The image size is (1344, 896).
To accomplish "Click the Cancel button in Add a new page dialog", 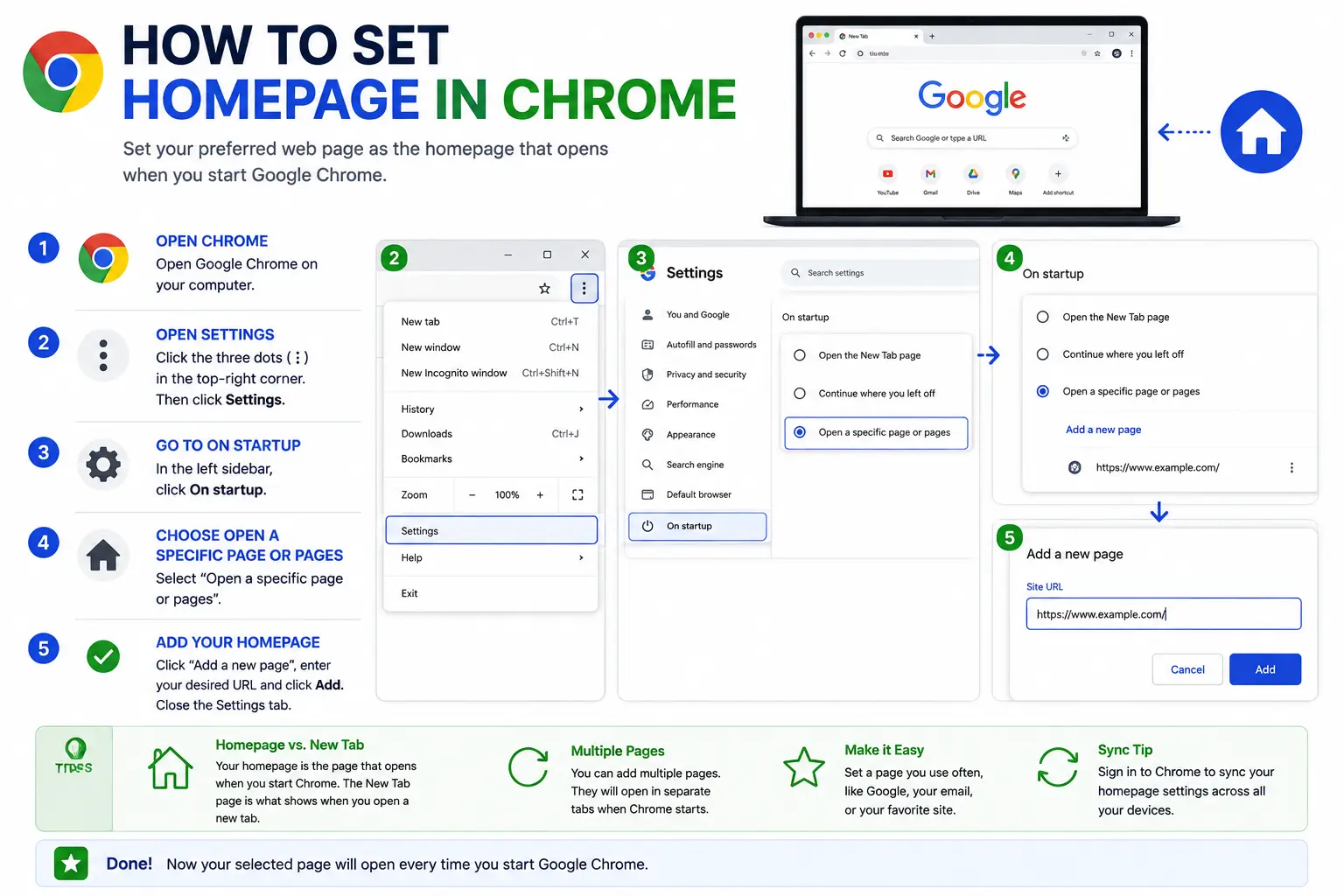I will coord(1187,669).
